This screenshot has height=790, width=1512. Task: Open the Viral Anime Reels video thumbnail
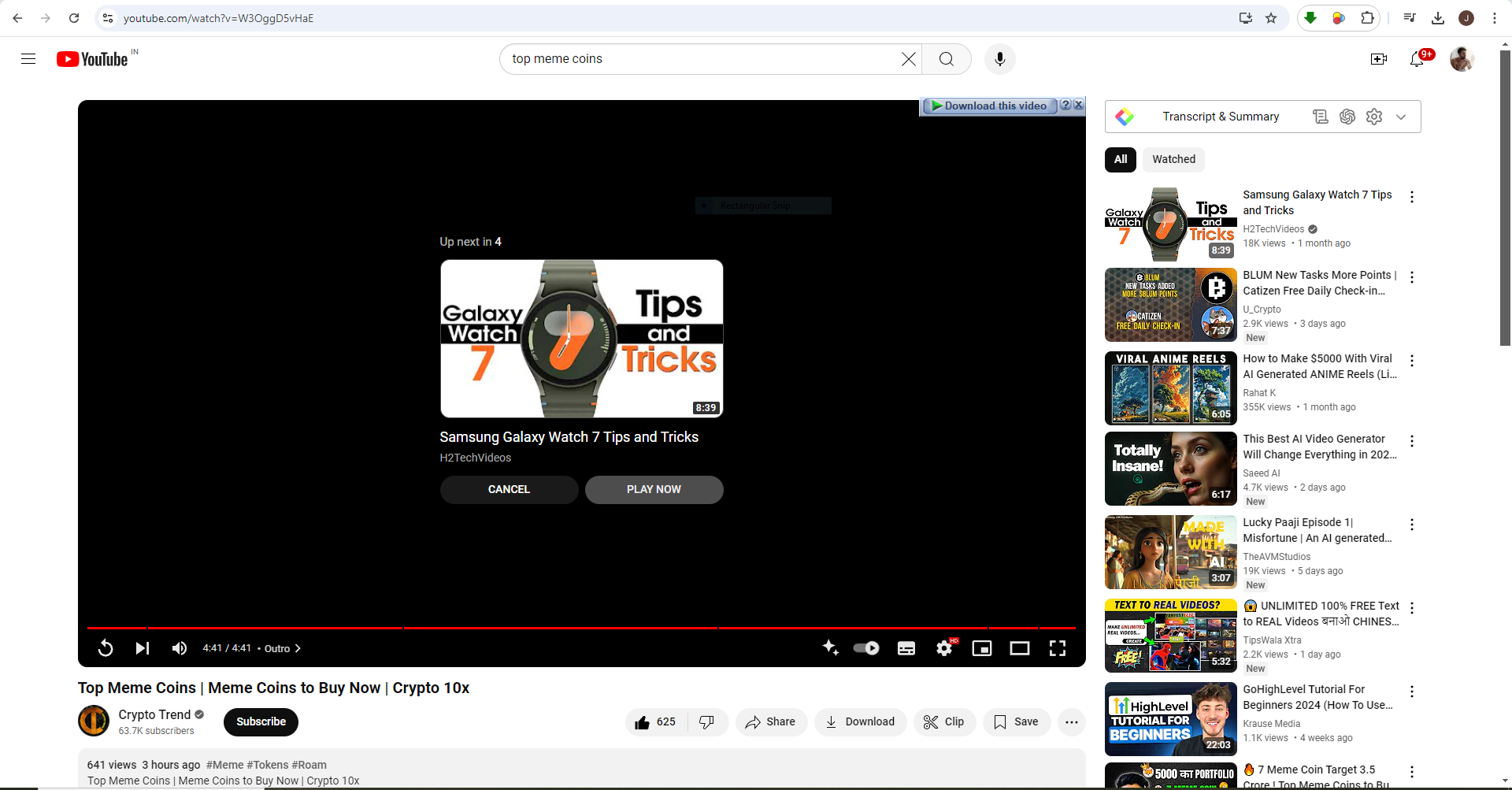1171,388
